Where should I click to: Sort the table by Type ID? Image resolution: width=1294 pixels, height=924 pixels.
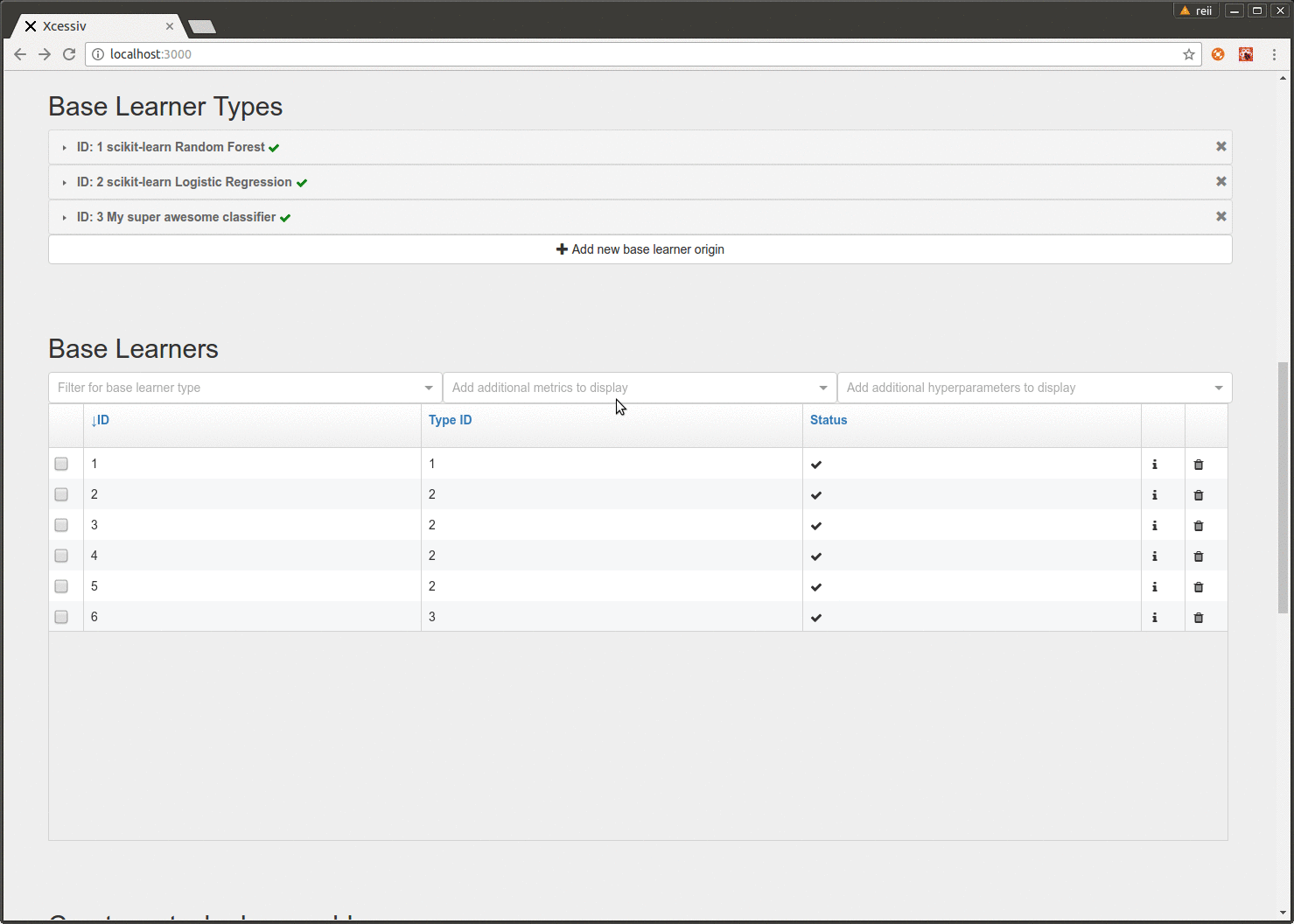(x=450, y=420)
